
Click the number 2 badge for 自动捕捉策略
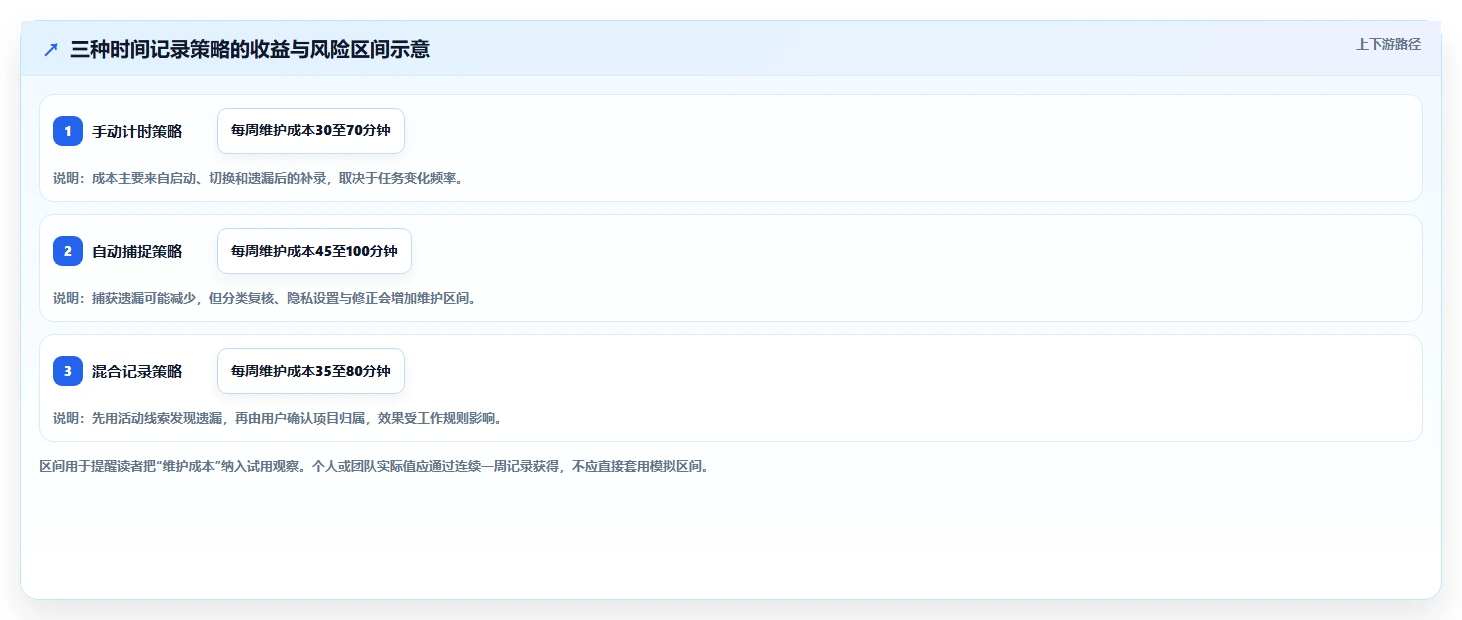pos(68,251)
